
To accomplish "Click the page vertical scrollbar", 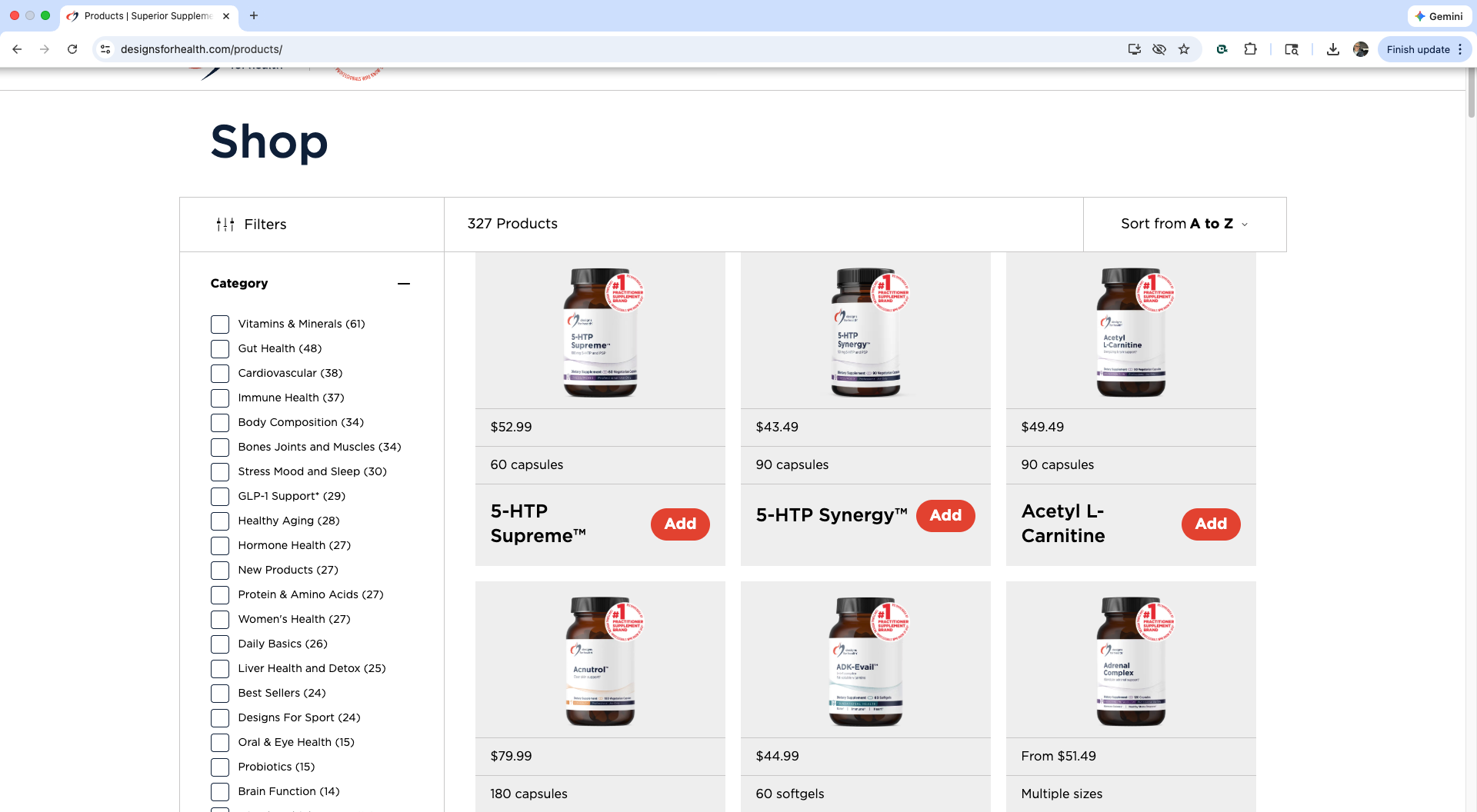I will pos(1471,92).
